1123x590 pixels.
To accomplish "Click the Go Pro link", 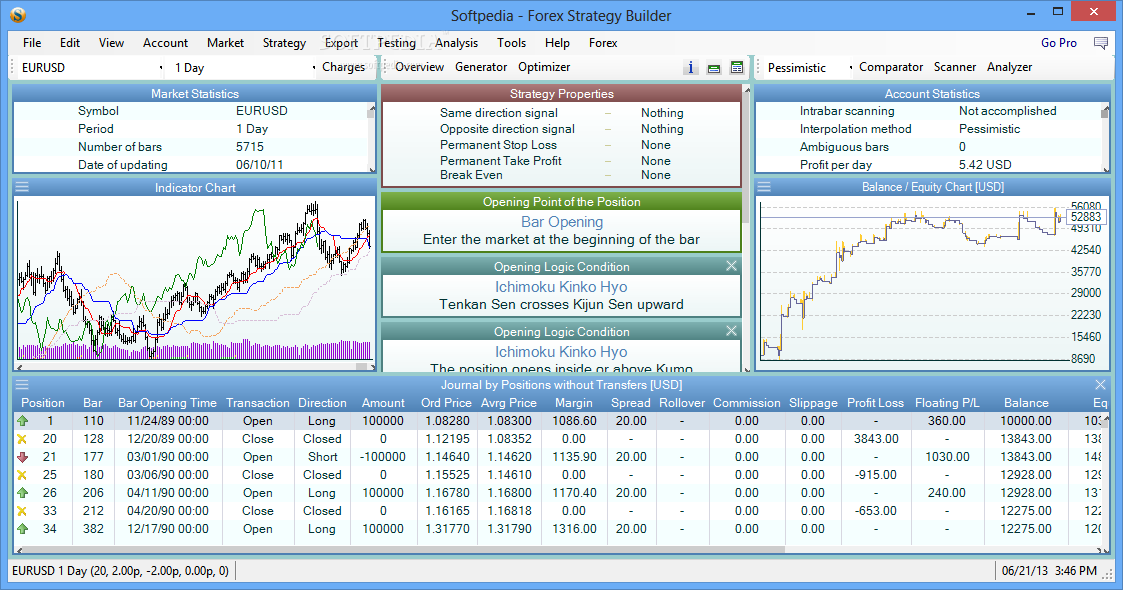I will click(1059, 43).
